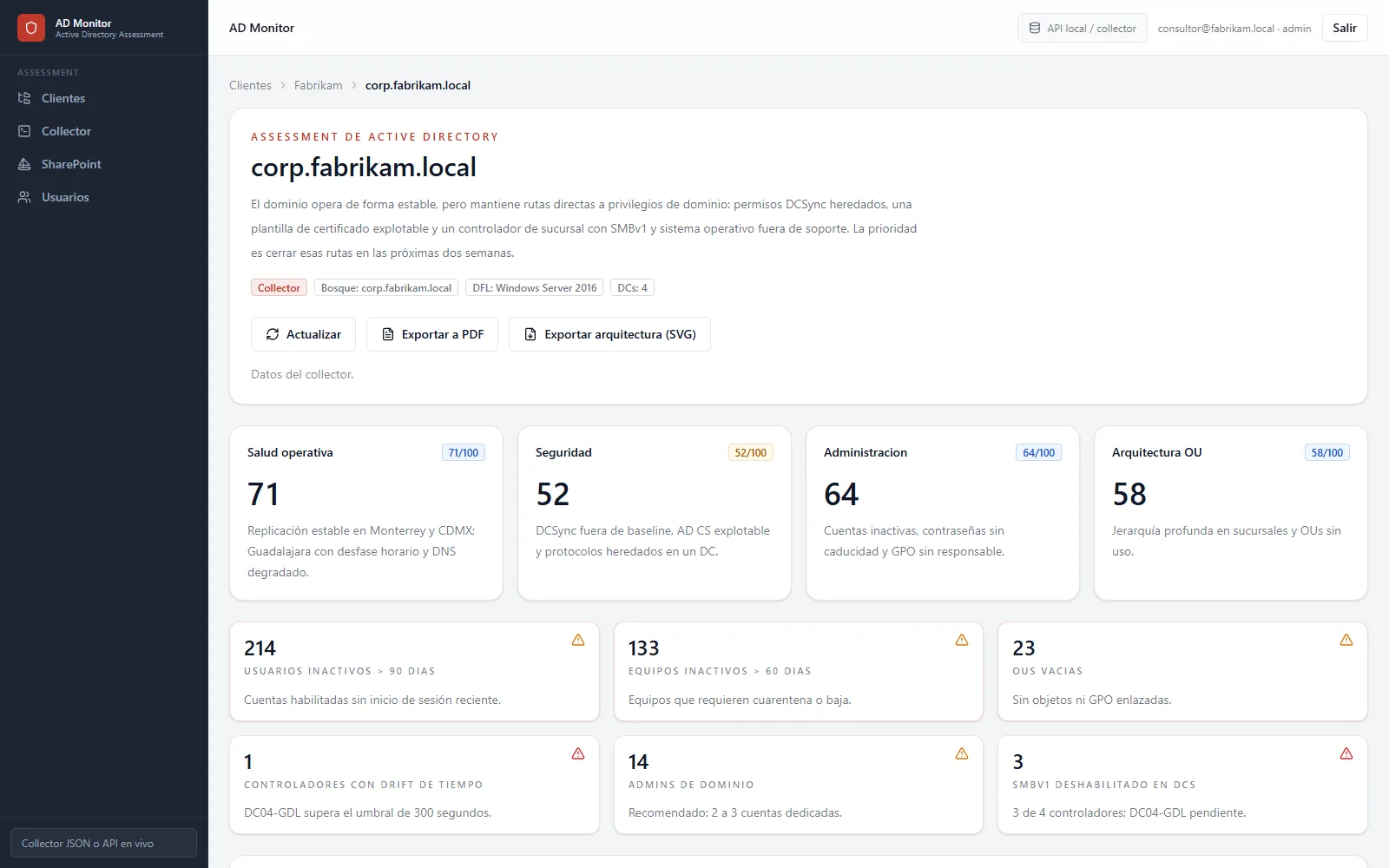Screen dimensions: 1389x868
Task: Click warning icon on Equipos inactivos card
Action: point(962,640)
